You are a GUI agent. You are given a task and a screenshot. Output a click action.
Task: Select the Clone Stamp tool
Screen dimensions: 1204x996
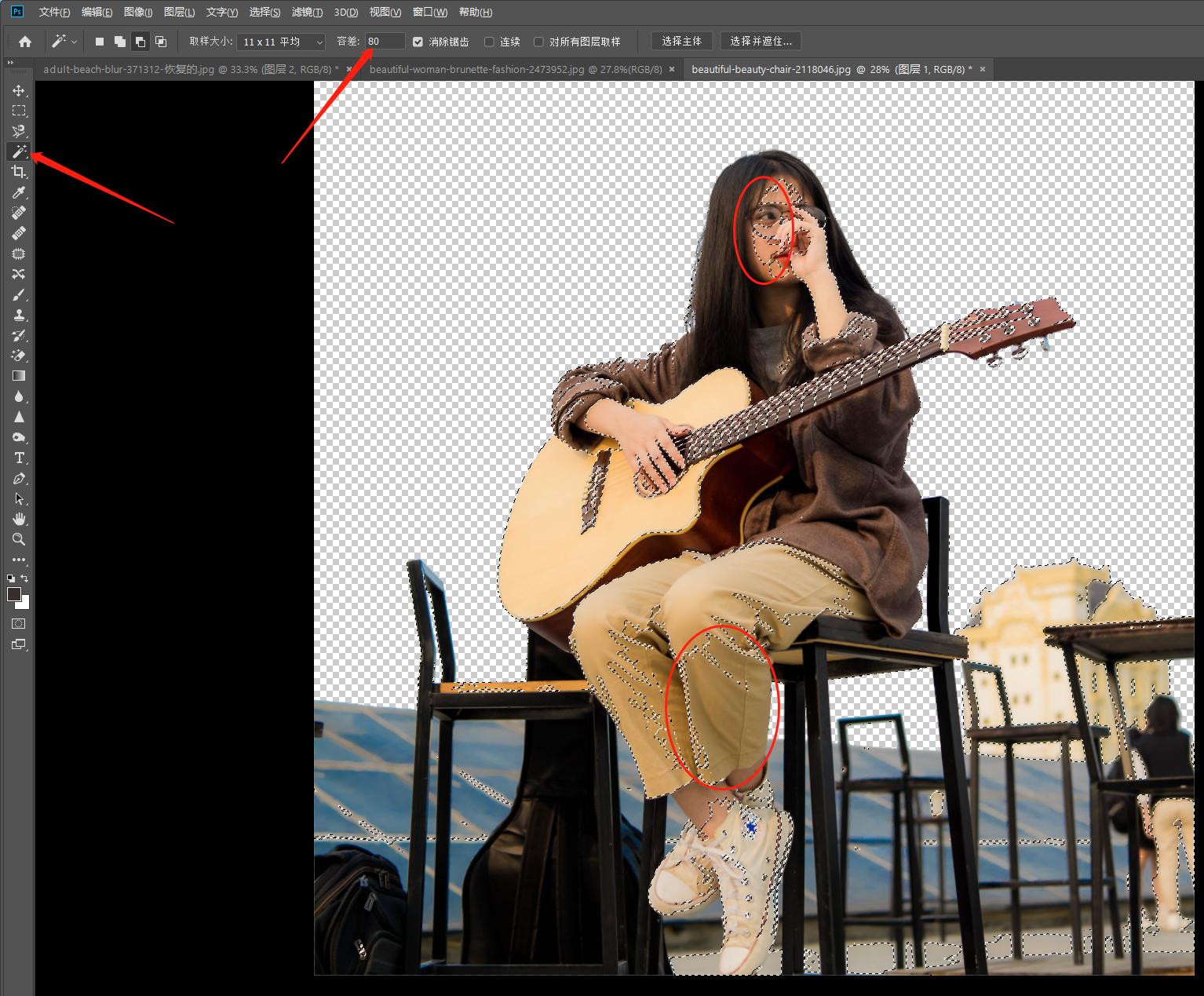coord(19,315)
